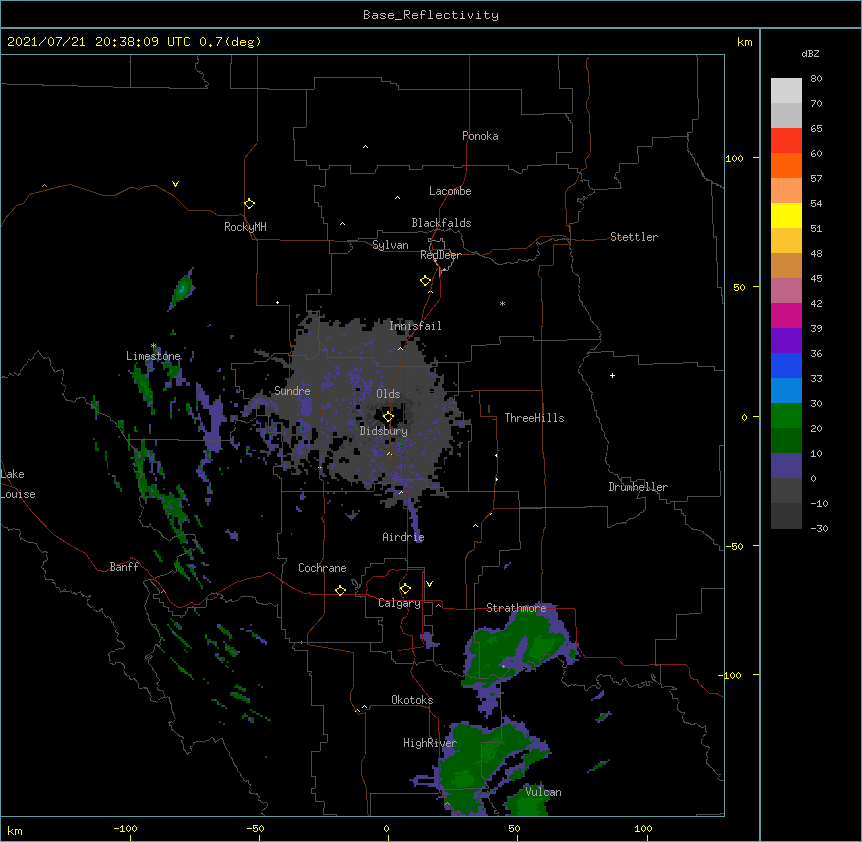Screen dimensions: 862x842
Task: Pick the light grey 70–80 dBZ swatch
Action: point(786,90)
